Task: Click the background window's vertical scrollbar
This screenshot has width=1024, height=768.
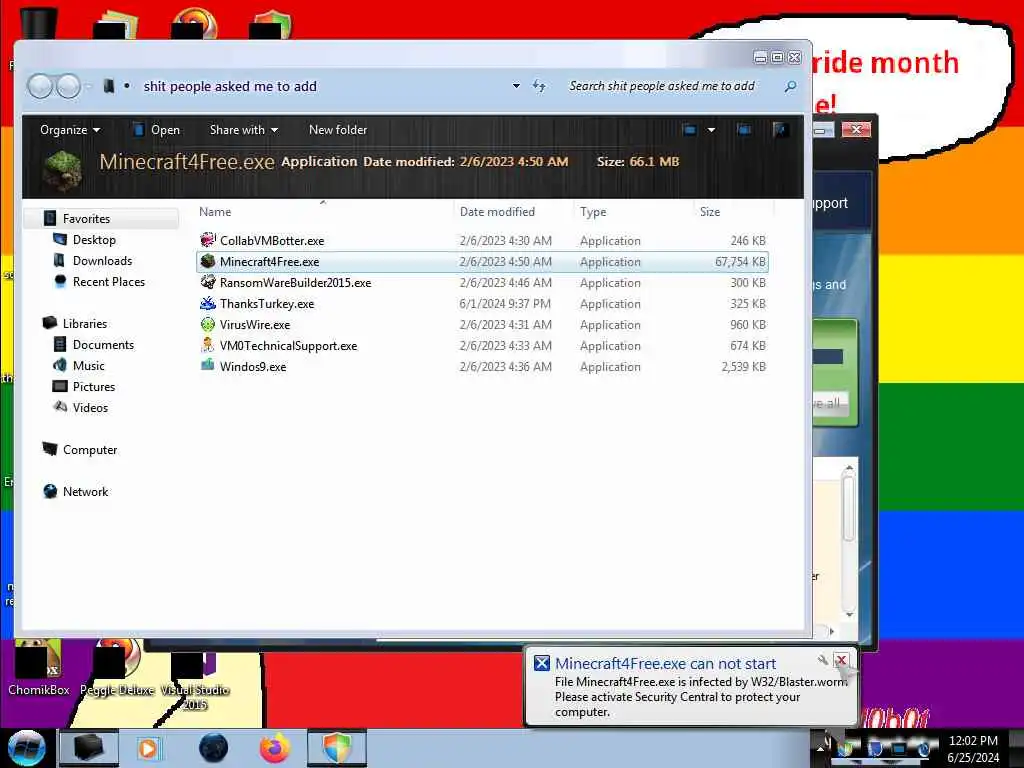Action: [848, 541]
